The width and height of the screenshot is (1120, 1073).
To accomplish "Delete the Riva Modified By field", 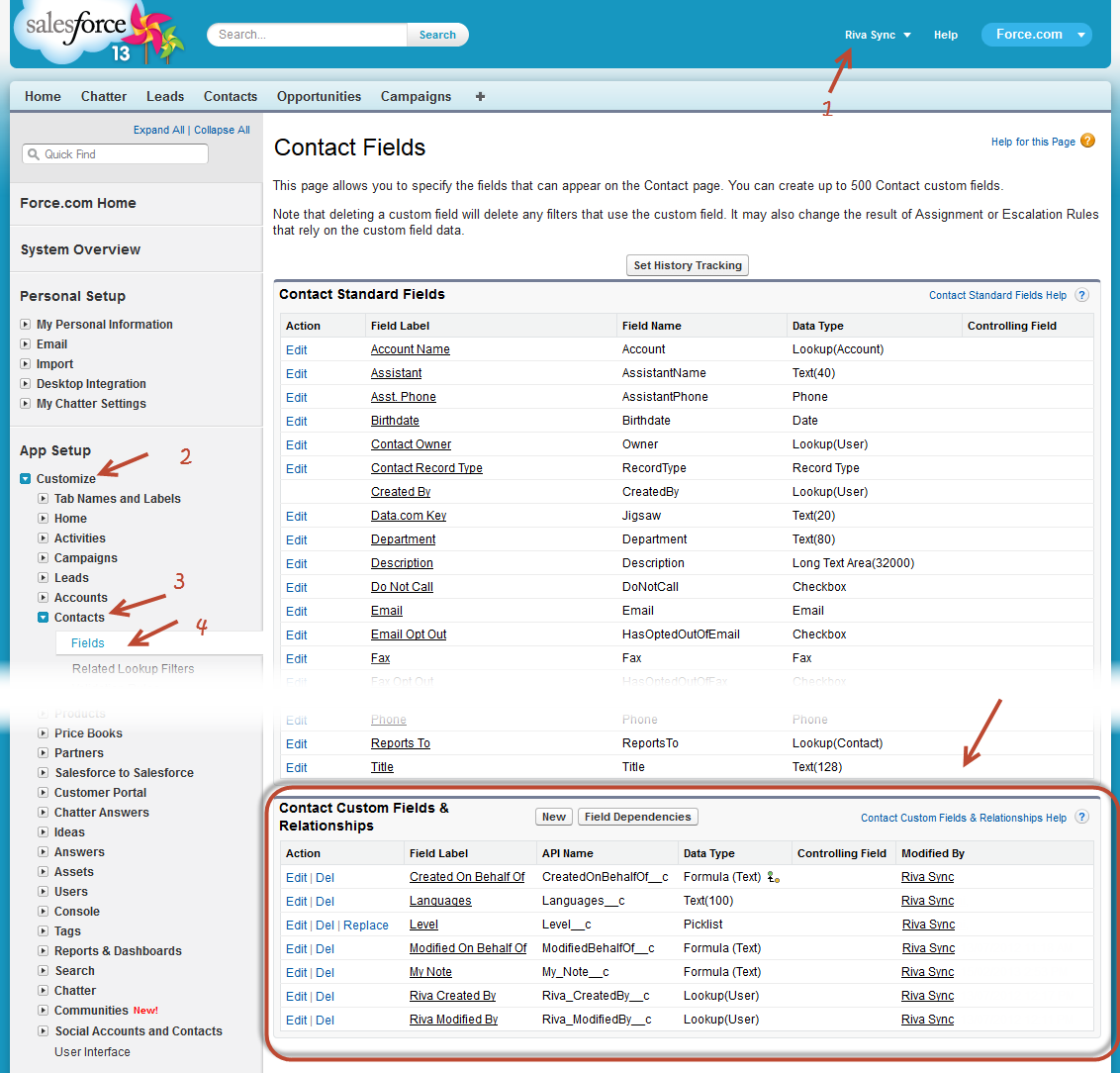I will point(325,1021).
